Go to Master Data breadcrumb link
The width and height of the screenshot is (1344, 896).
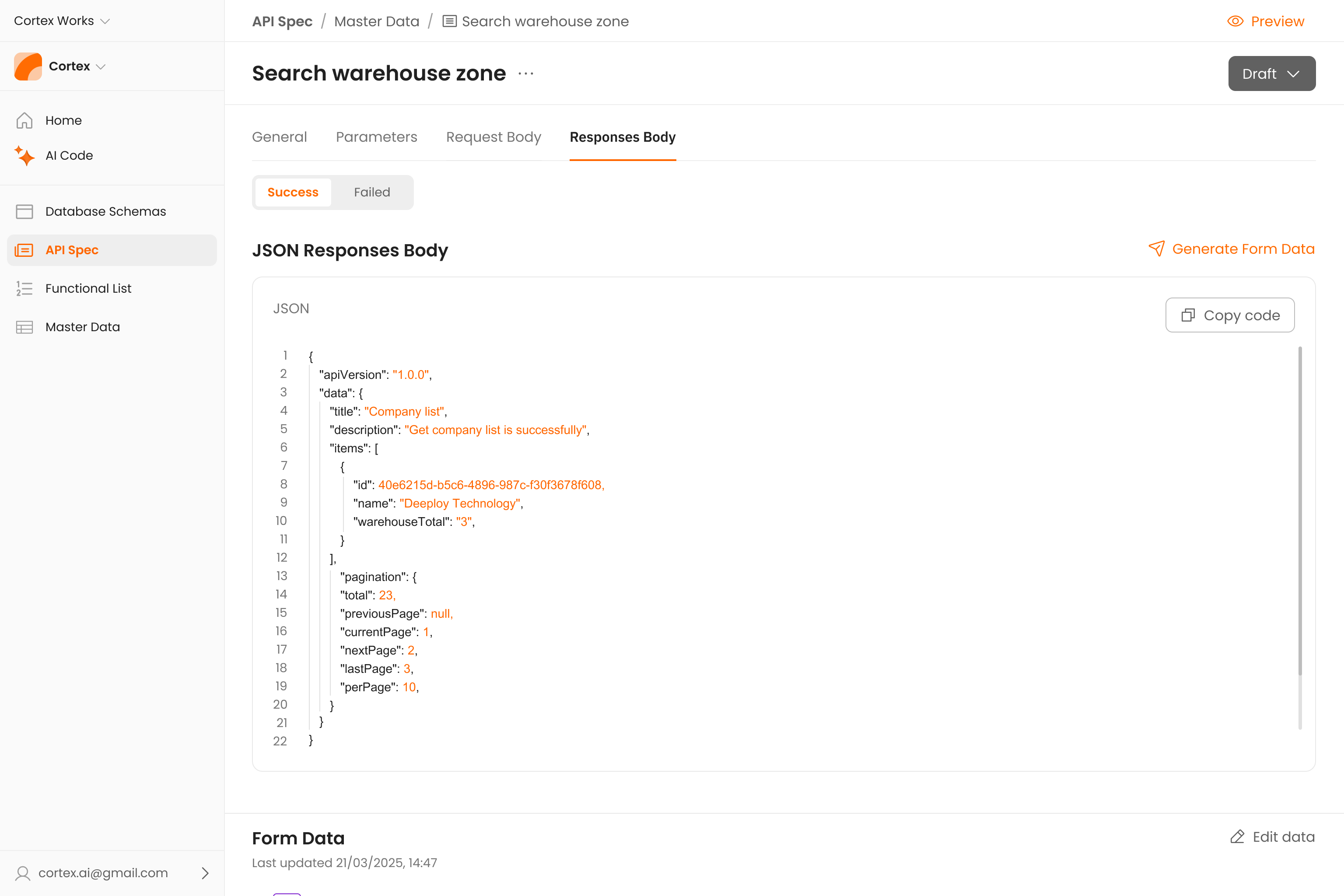377,21
